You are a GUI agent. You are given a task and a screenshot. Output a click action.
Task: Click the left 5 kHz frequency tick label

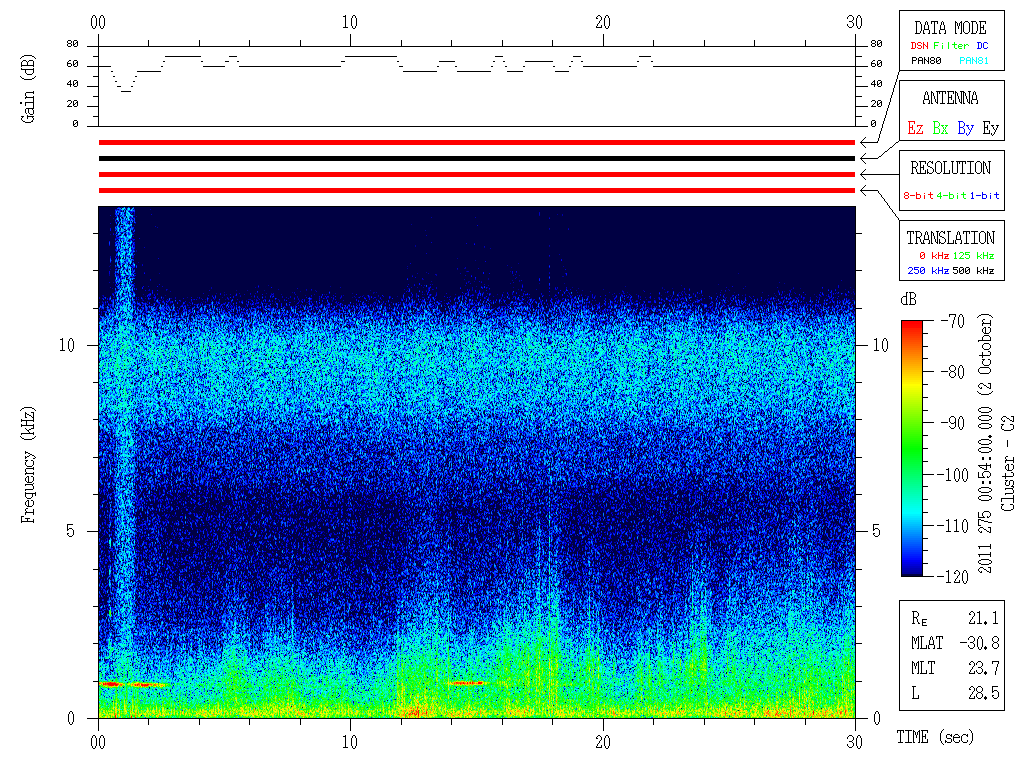71,532
